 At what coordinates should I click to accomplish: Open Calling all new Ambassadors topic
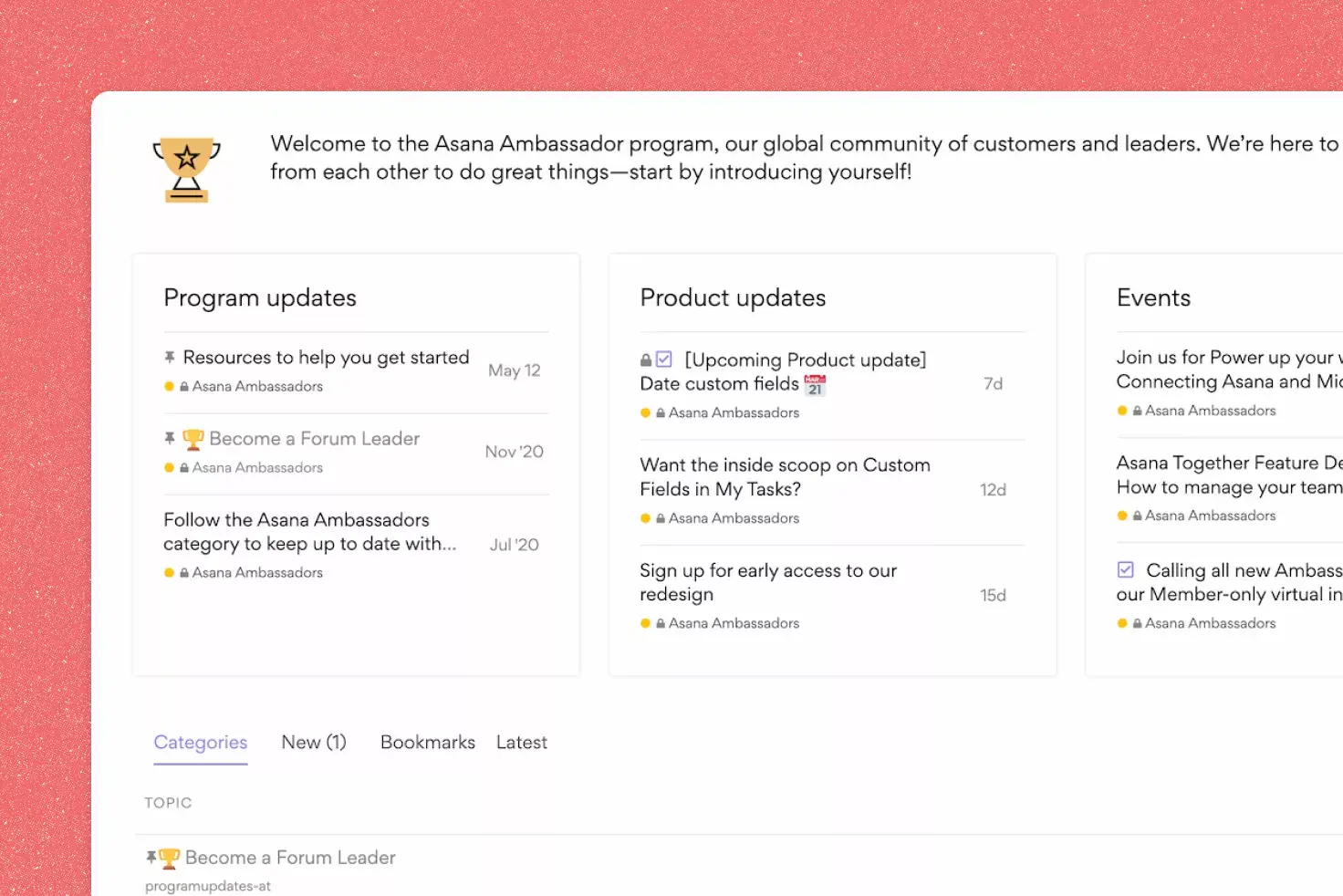[1229, 582]
